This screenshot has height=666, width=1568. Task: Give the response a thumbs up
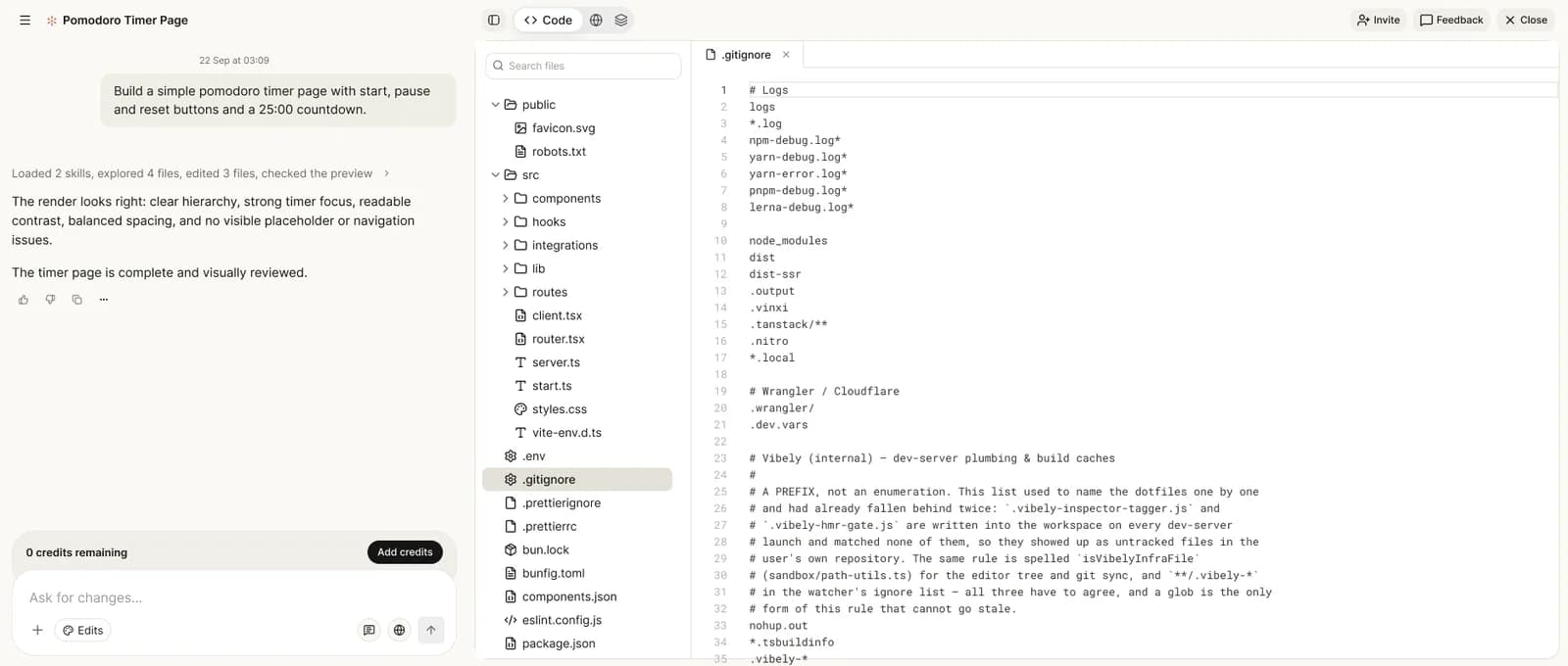24,300
